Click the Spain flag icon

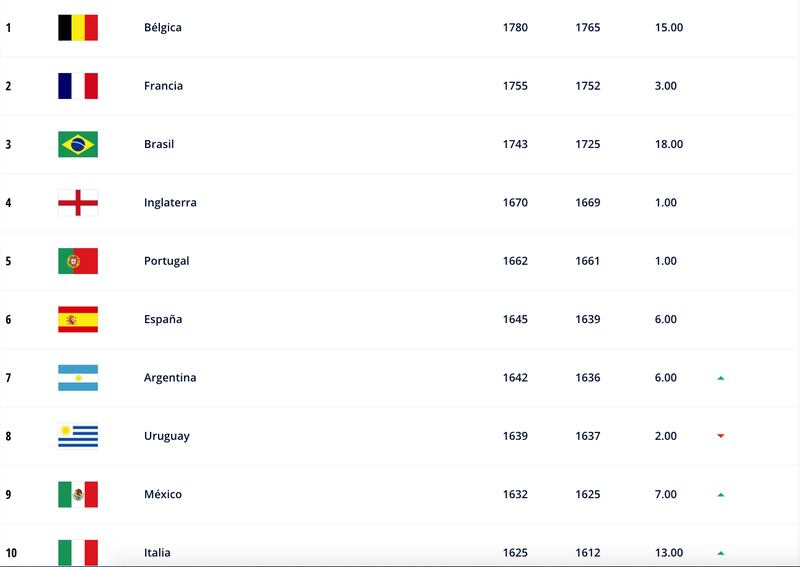(x=78, y=319)
